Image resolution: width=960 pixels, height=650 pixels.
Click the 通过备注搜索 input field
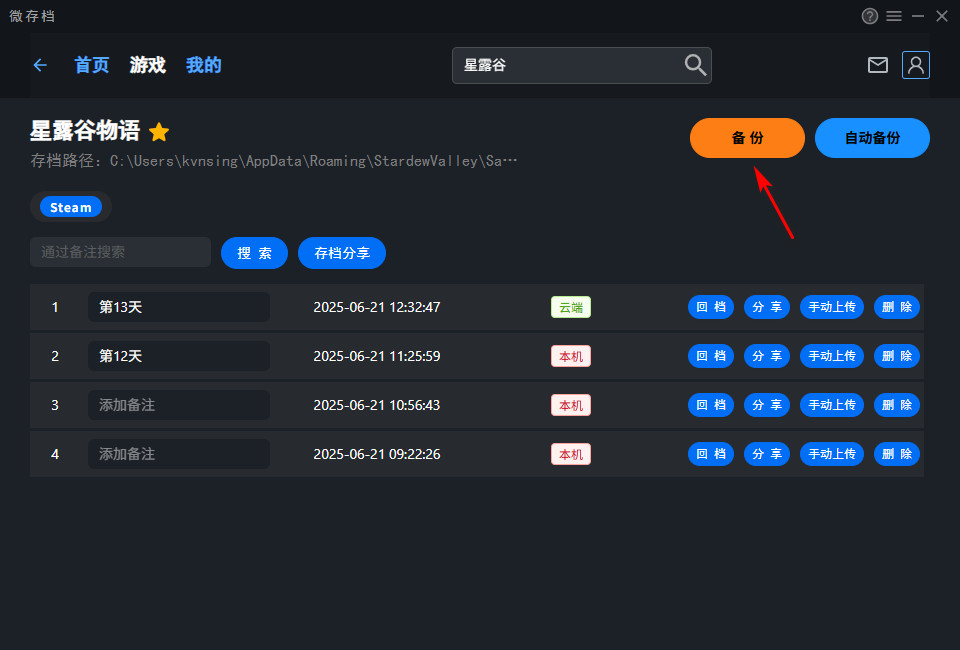pos(121,252)
